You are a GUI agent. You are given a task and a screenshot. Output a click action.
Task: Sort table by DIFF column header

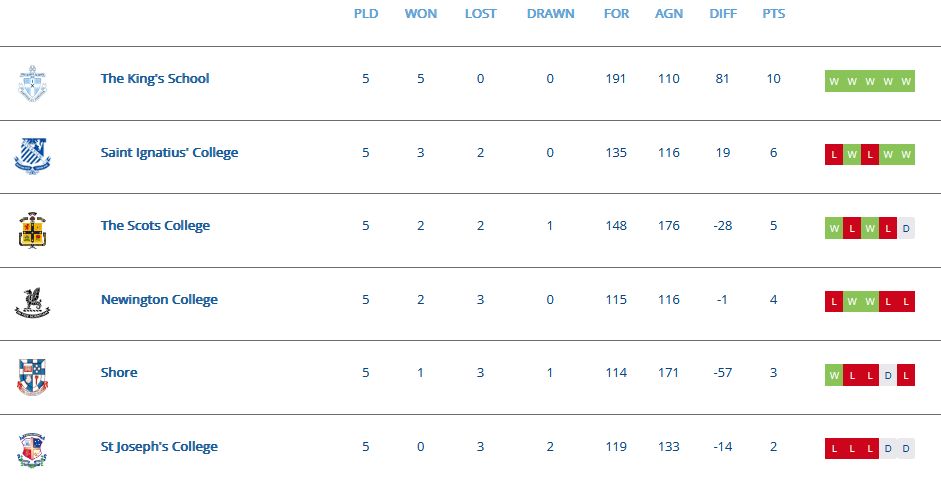point(723,13)
